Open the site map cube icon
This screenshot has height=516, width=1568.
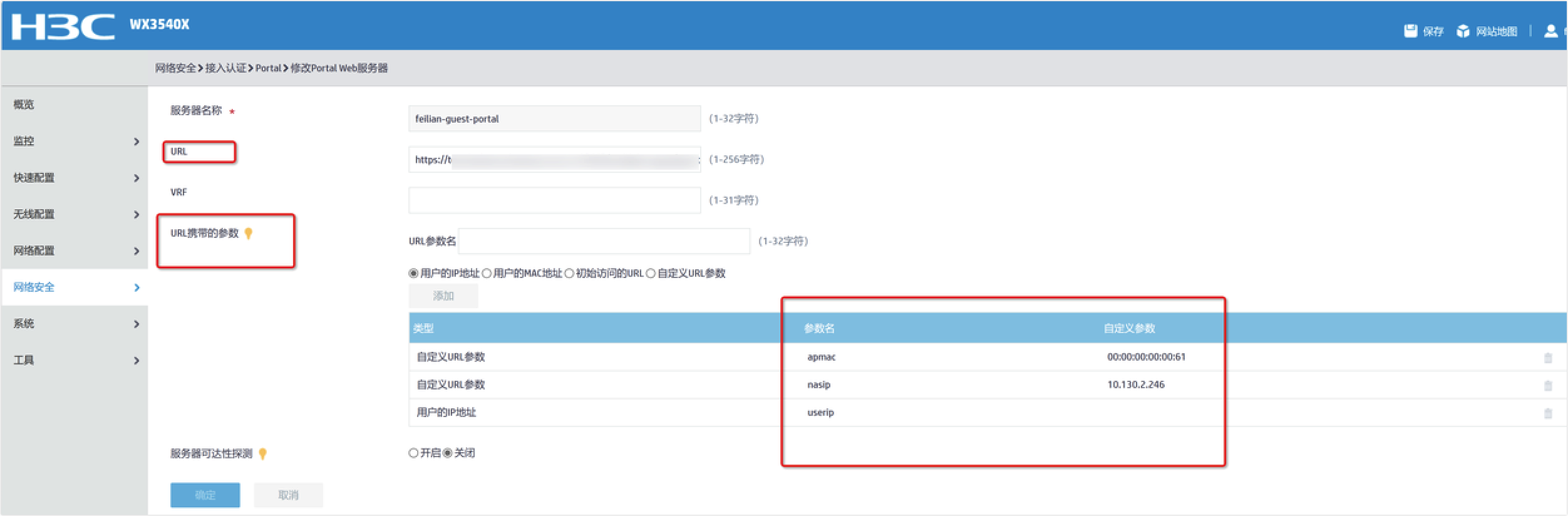pos(1463,31)
